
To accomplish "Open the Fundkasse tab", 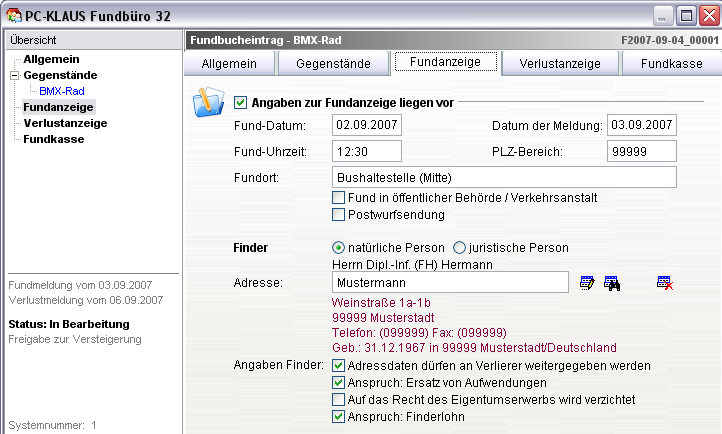I will click(x=671, y=63).
